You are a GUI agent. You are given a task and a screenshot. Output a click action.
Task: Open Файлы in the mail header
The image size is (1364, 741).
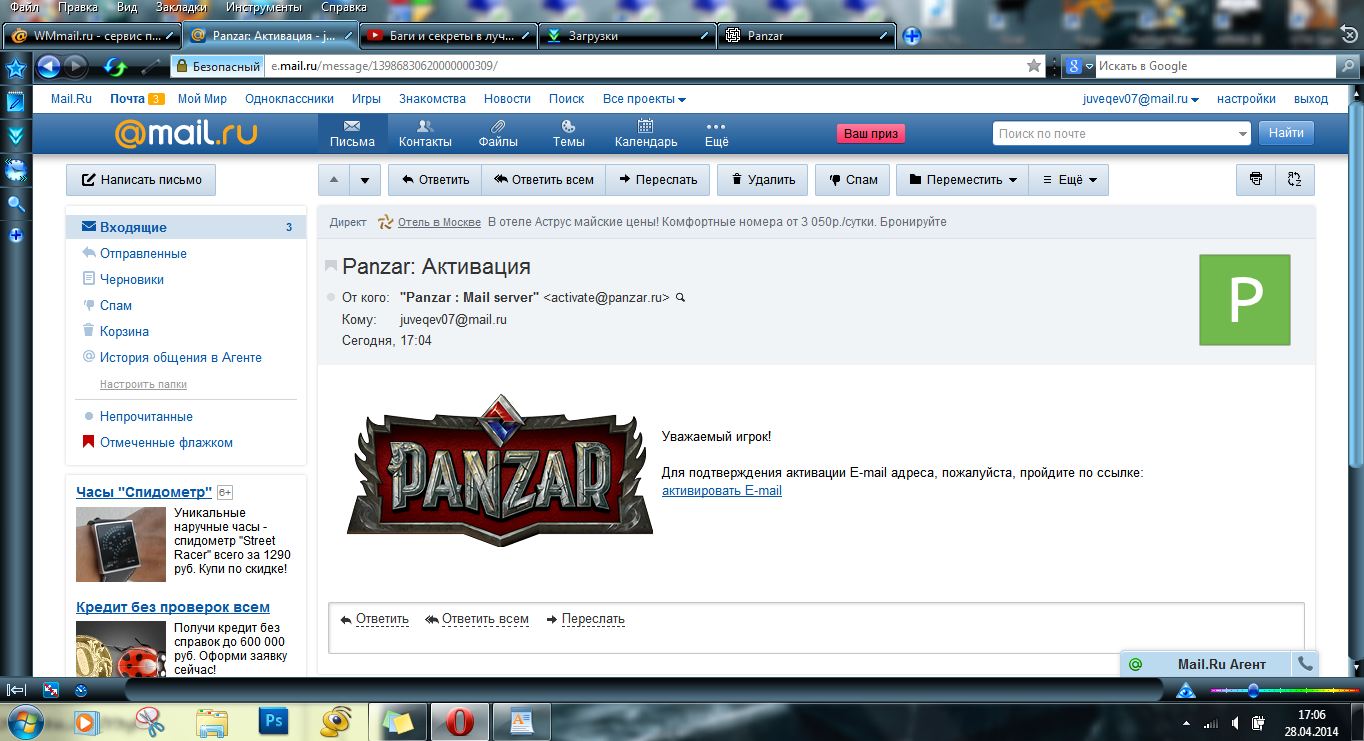[498, 133]
